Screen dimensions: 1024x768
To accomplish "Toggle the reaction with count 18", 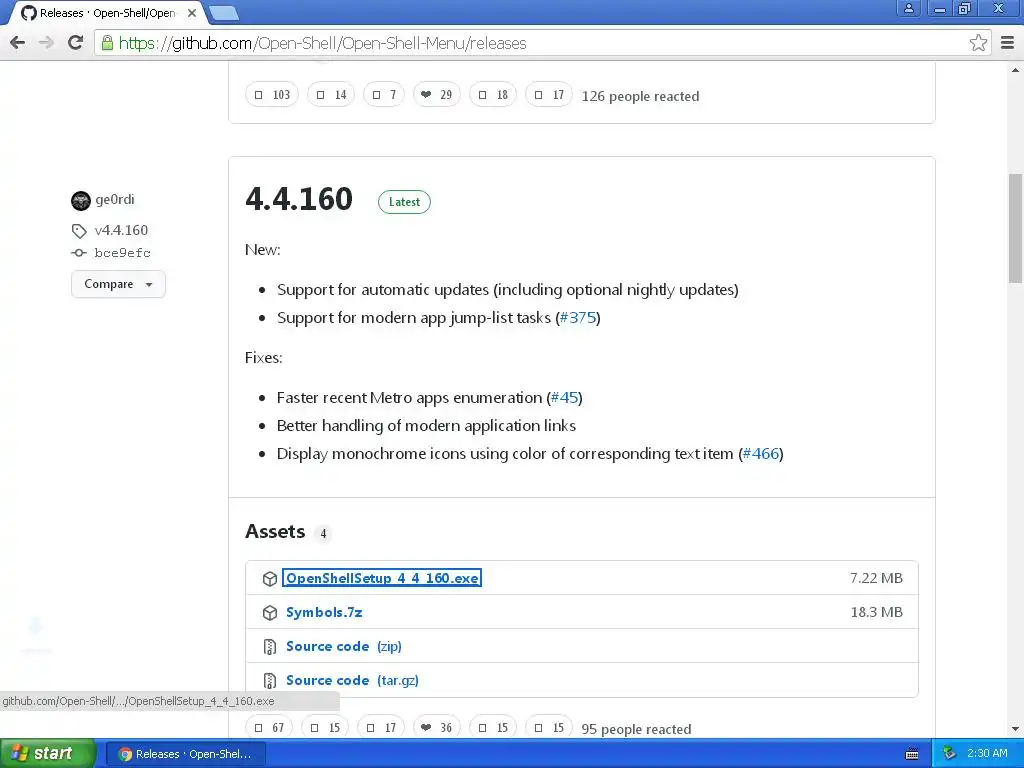I will 493,95.
